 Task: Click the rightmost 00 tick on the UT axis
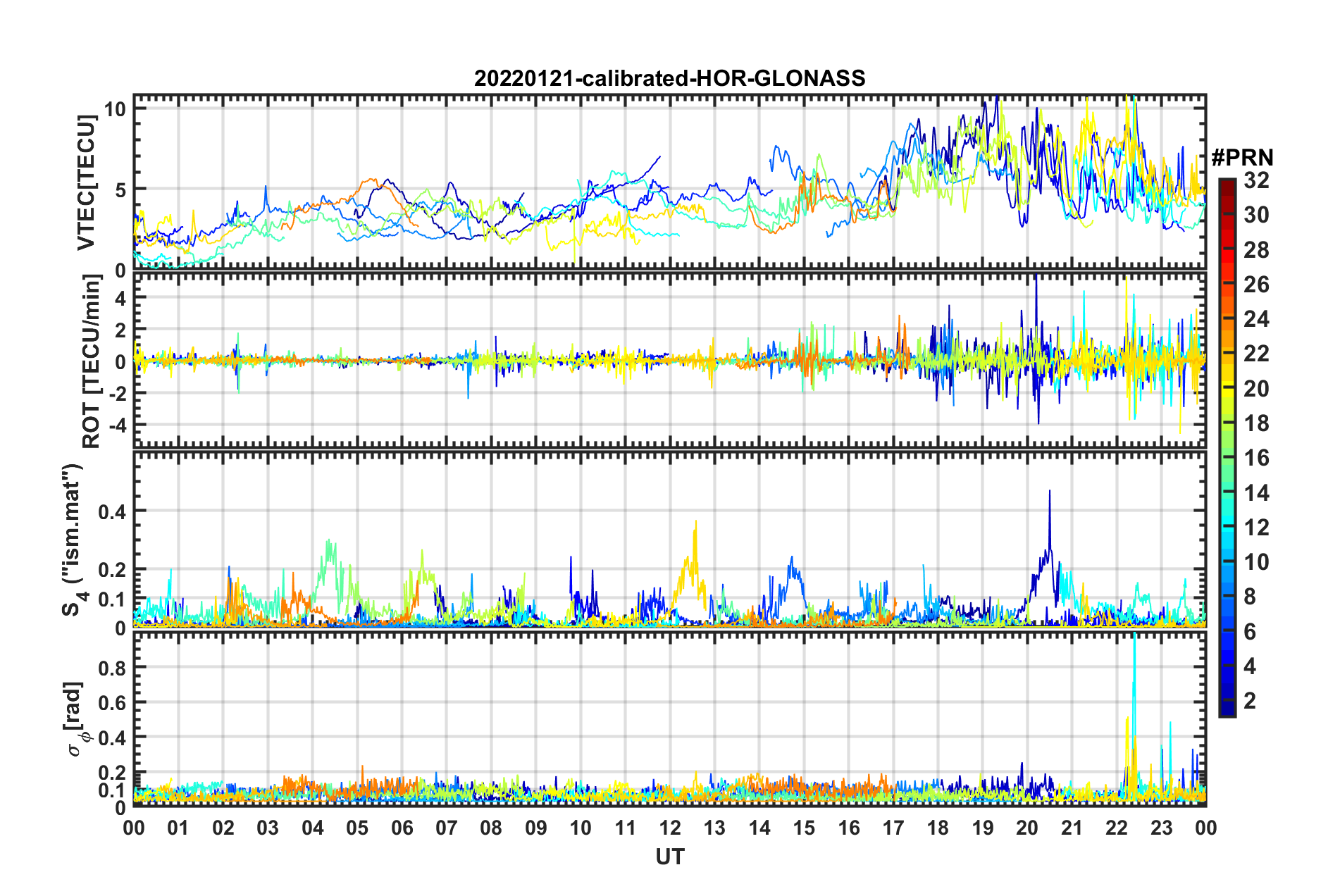coord(1206,827)
